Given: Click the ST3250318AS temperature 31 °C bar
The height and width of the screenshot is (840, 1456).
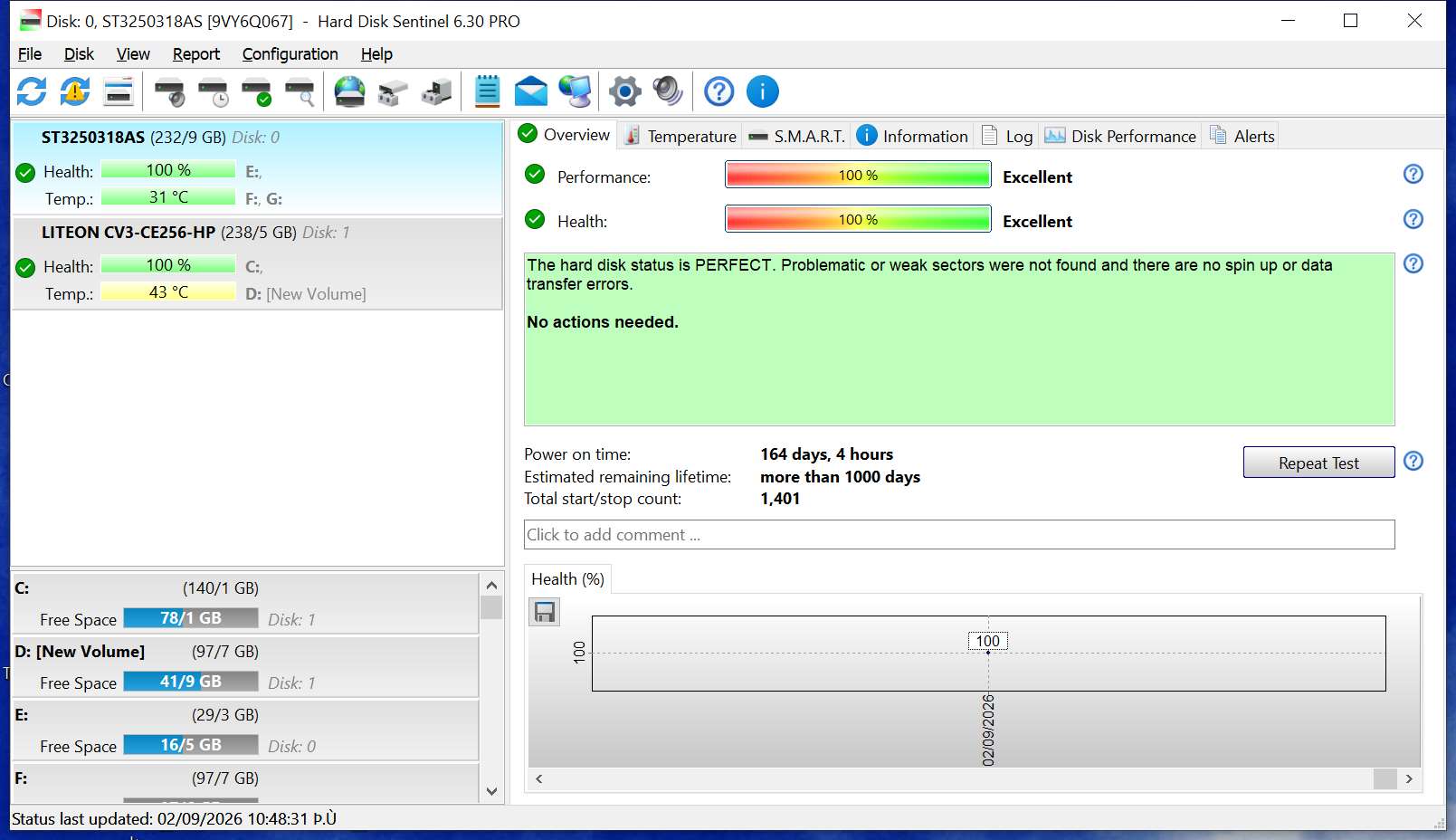Looking at the screenshot, I should click(x=168, y=197).
